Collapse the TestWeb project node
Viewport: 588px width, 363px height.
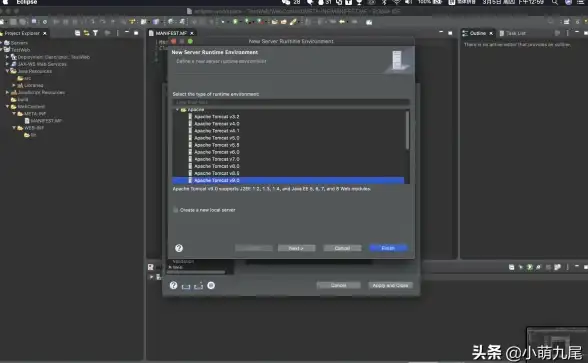click(x=1, y=50)
